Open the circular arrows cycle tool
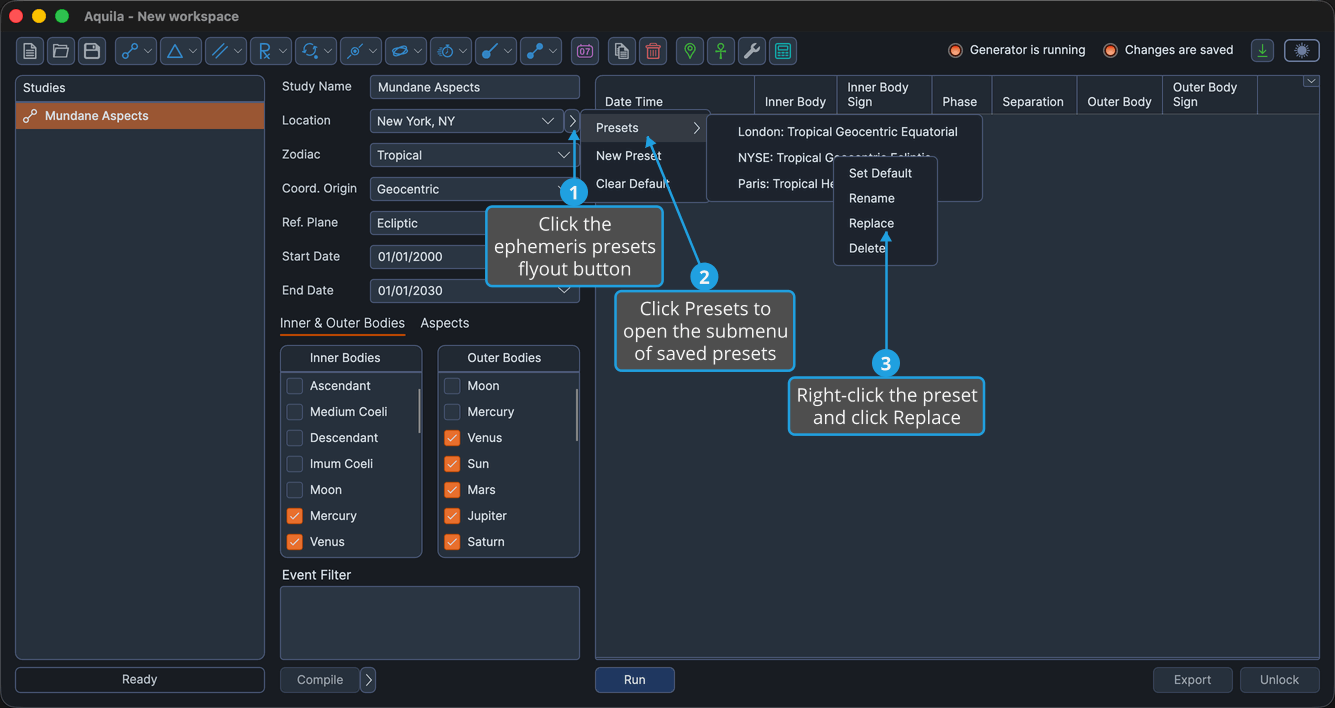Screen dimensions: 1335x708 click(x=316, y=51)
